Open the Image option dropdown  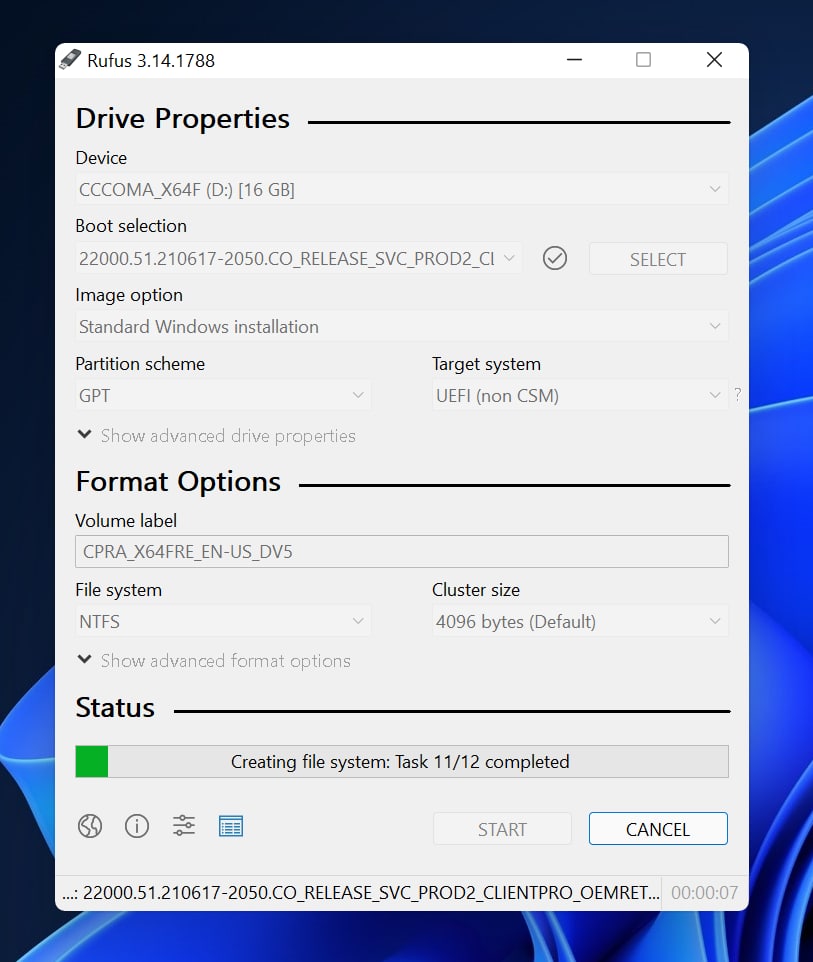[402, 326]
